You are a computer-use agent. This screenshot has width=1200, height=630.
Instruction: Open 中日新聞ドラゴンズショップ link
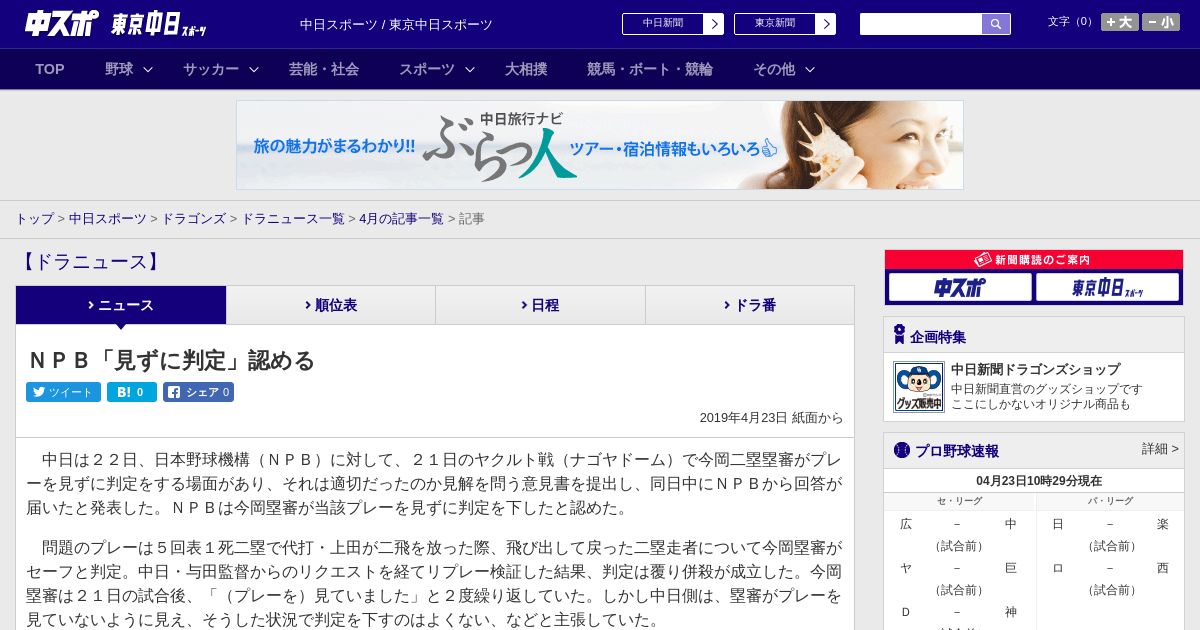(x=1035, y=369)
